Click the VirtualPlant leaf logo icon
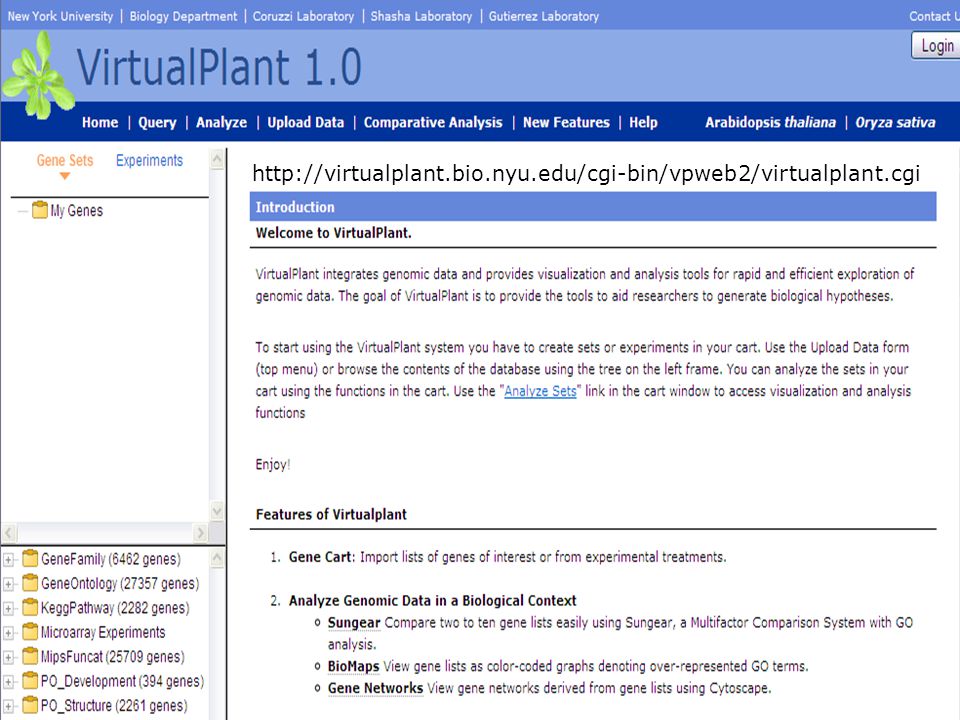960x720 pixels. tap(38, 75)
